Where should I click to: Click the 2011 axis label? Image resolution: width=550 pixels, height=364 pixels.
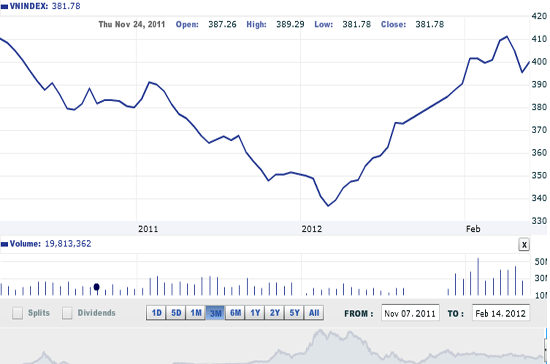click(x=148, y=229)
